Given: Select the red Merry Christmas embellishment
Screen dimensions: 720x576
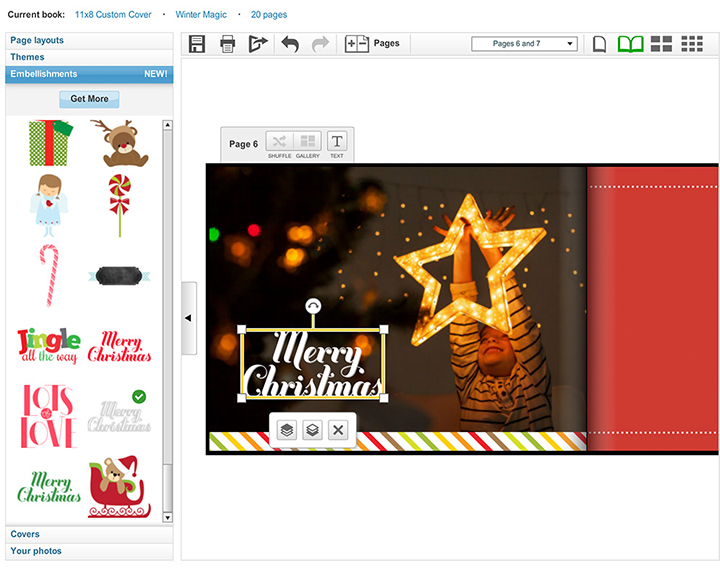Looking at the screenshot, I should pos(119,347).
